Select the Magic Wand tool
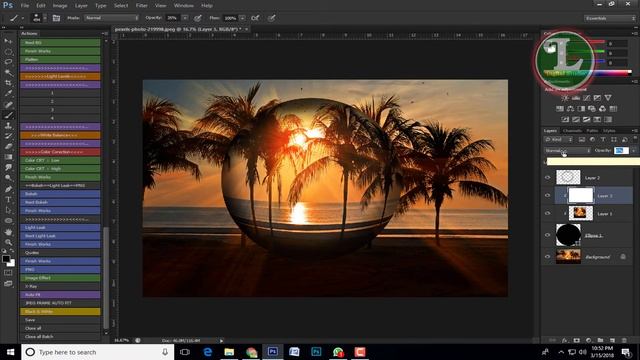 tap(8, 73)
